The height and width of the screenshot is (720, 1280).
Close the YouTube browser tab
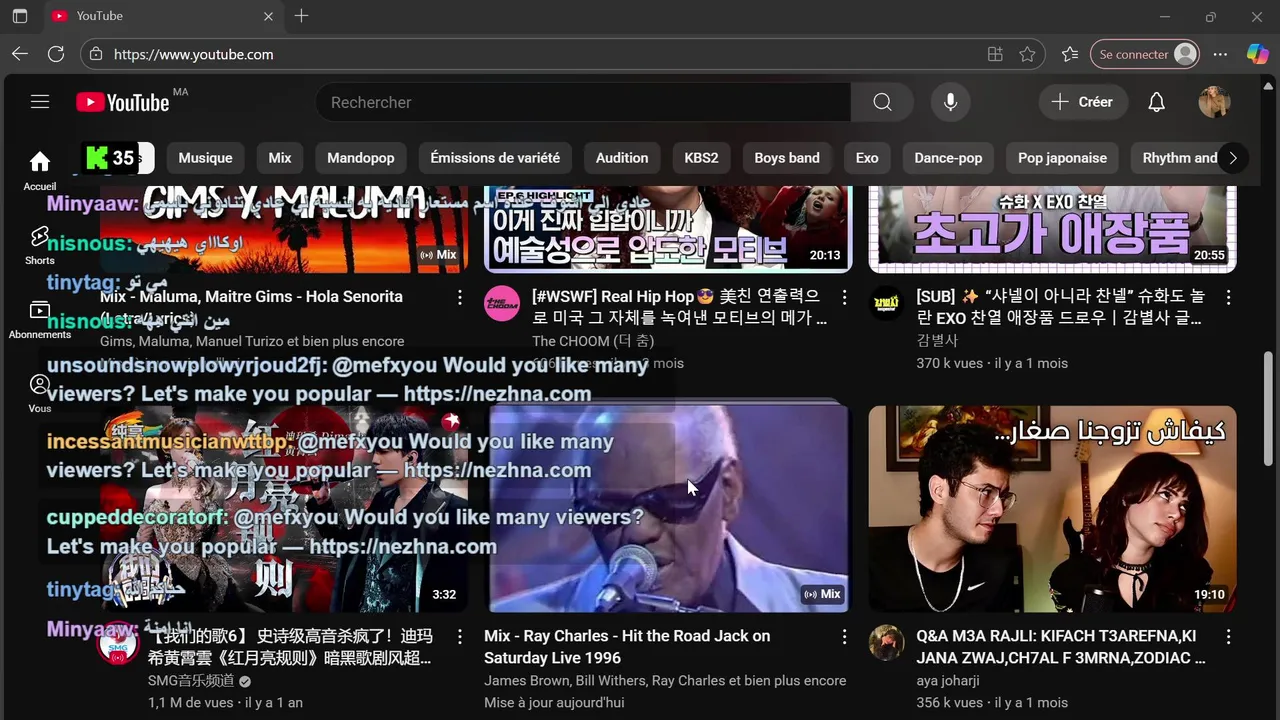pos(268,16)
